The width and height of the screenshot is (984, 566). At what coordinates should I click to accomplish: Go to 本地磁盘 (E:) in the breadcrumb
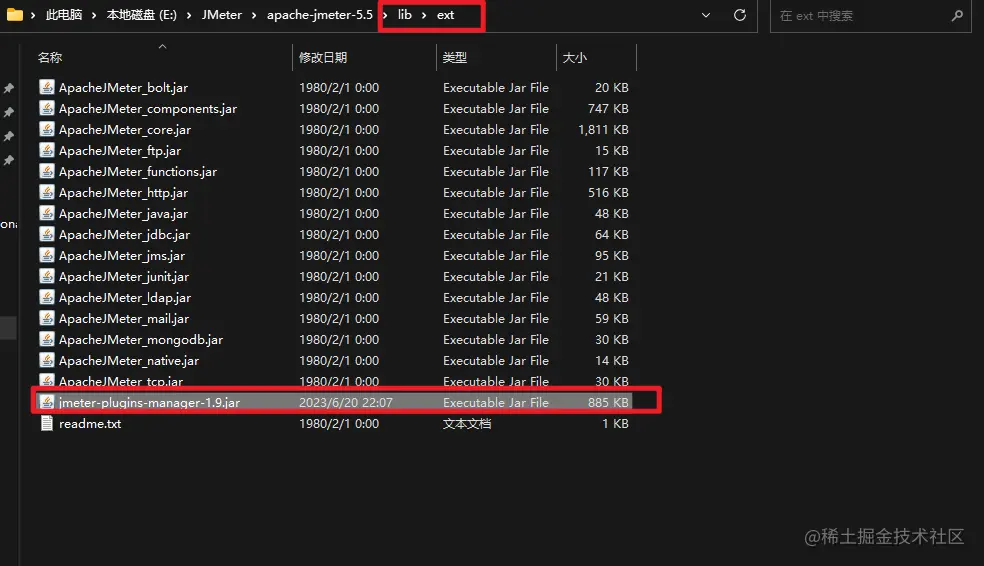pyautogui.click(x=142, y=15)
